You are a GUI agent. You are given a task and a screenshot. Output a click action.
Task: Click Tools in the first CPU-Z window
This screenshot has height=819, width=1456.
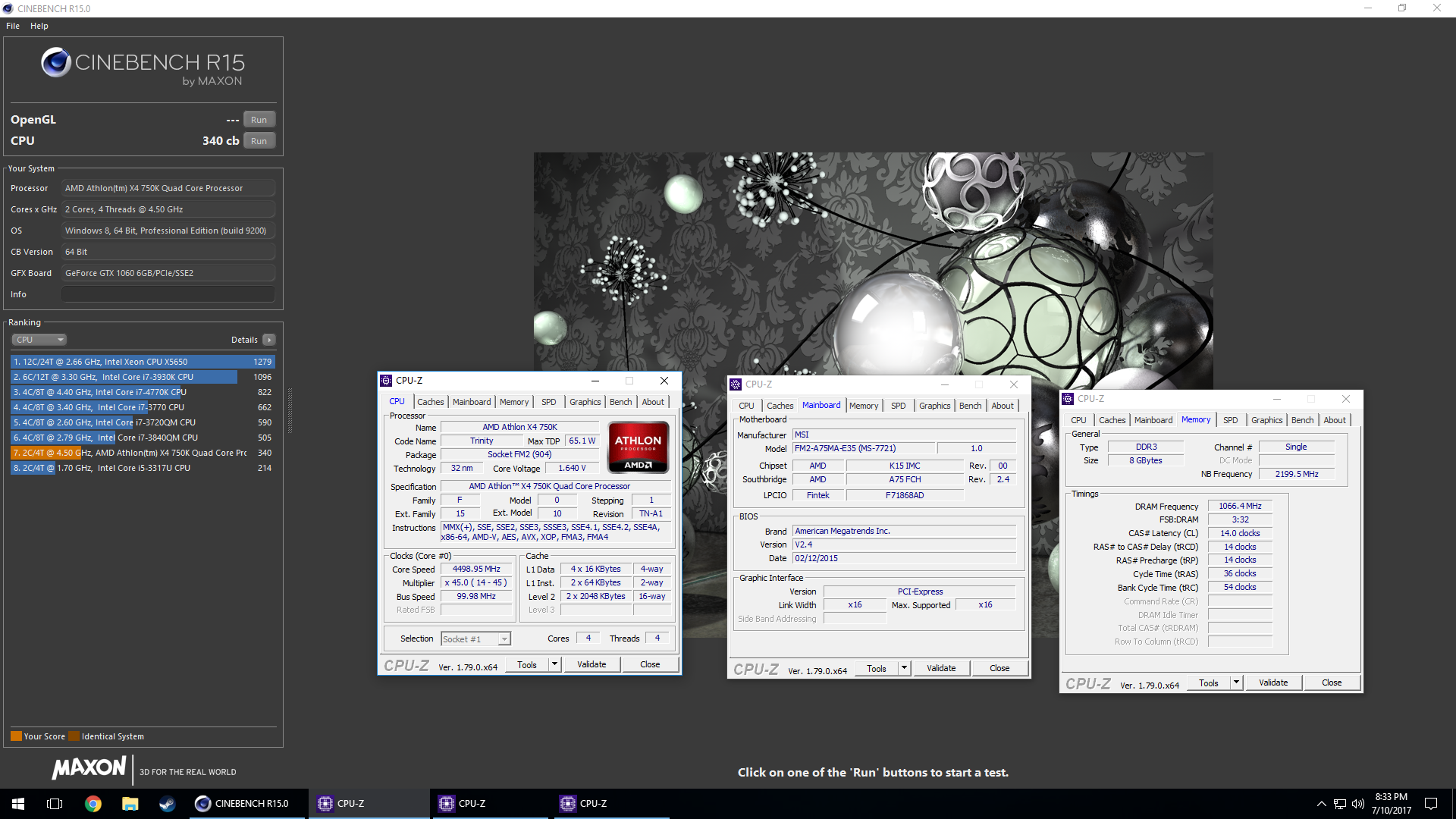(526, 665)
